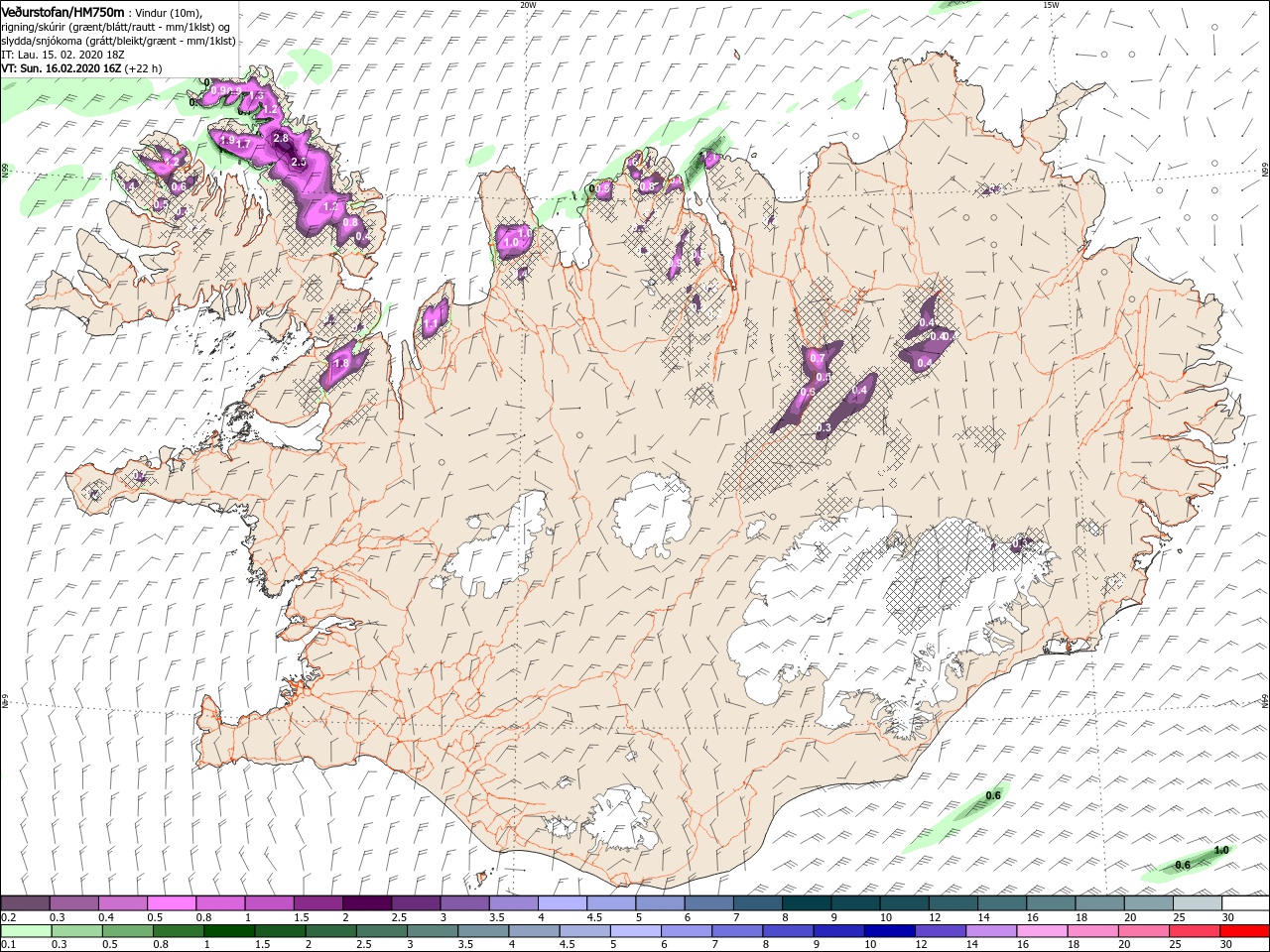This screenshot has width=1270, height=952.
Task: Pick the violet swatch labelled 14 in the bottom scale
Action: [x=990, y=931]
